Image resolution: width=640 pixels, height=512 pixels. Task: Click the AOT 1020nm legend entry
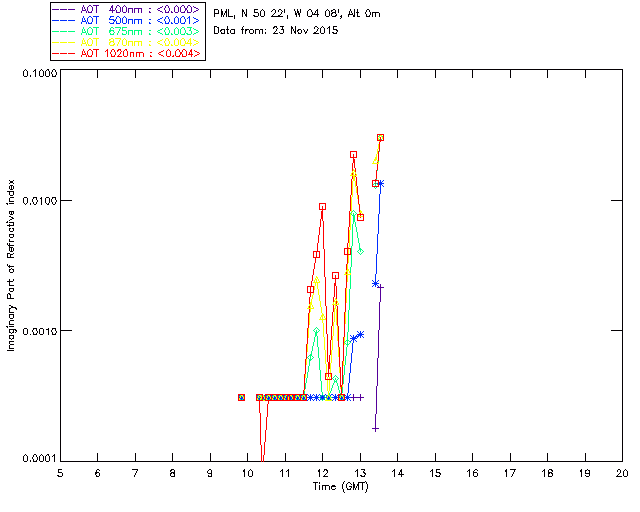click(x=127, y=53)
